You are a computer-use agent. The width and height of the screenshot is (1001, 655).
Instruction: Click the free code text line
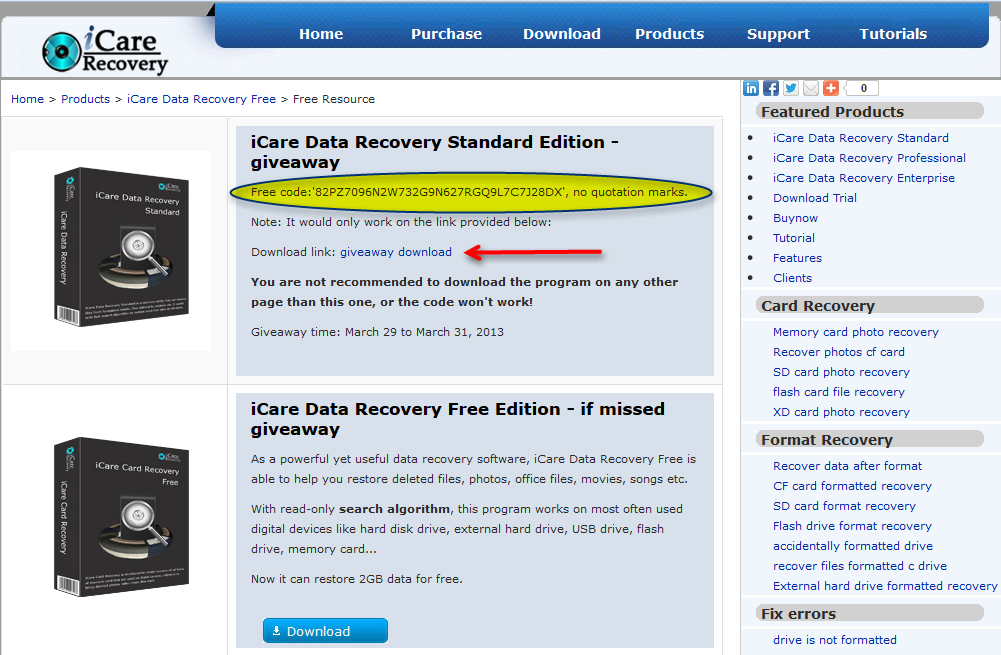click(469, 192)
